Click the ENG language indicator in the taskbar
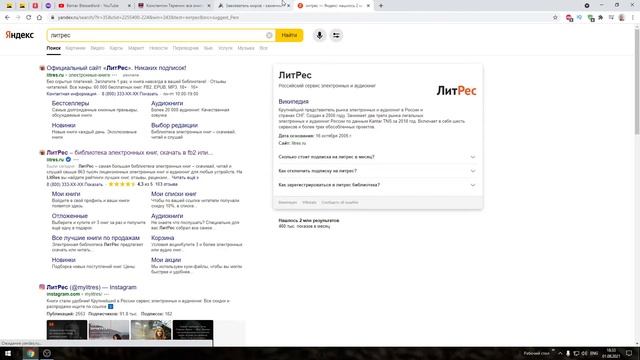This screenshot has height=360, width=640. pos(594,353)
